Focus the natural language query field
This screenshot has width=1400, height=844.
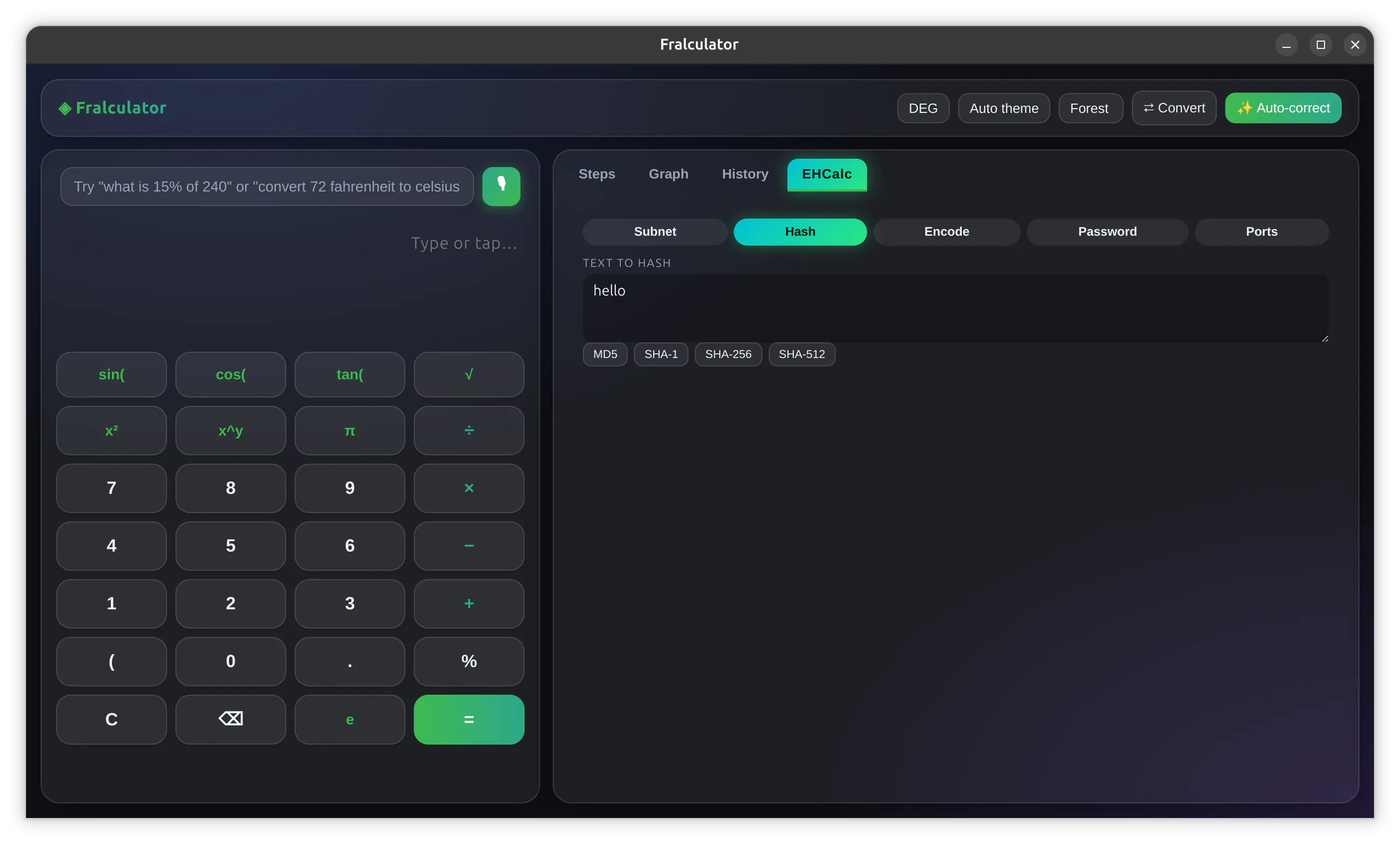pos(267,186)
